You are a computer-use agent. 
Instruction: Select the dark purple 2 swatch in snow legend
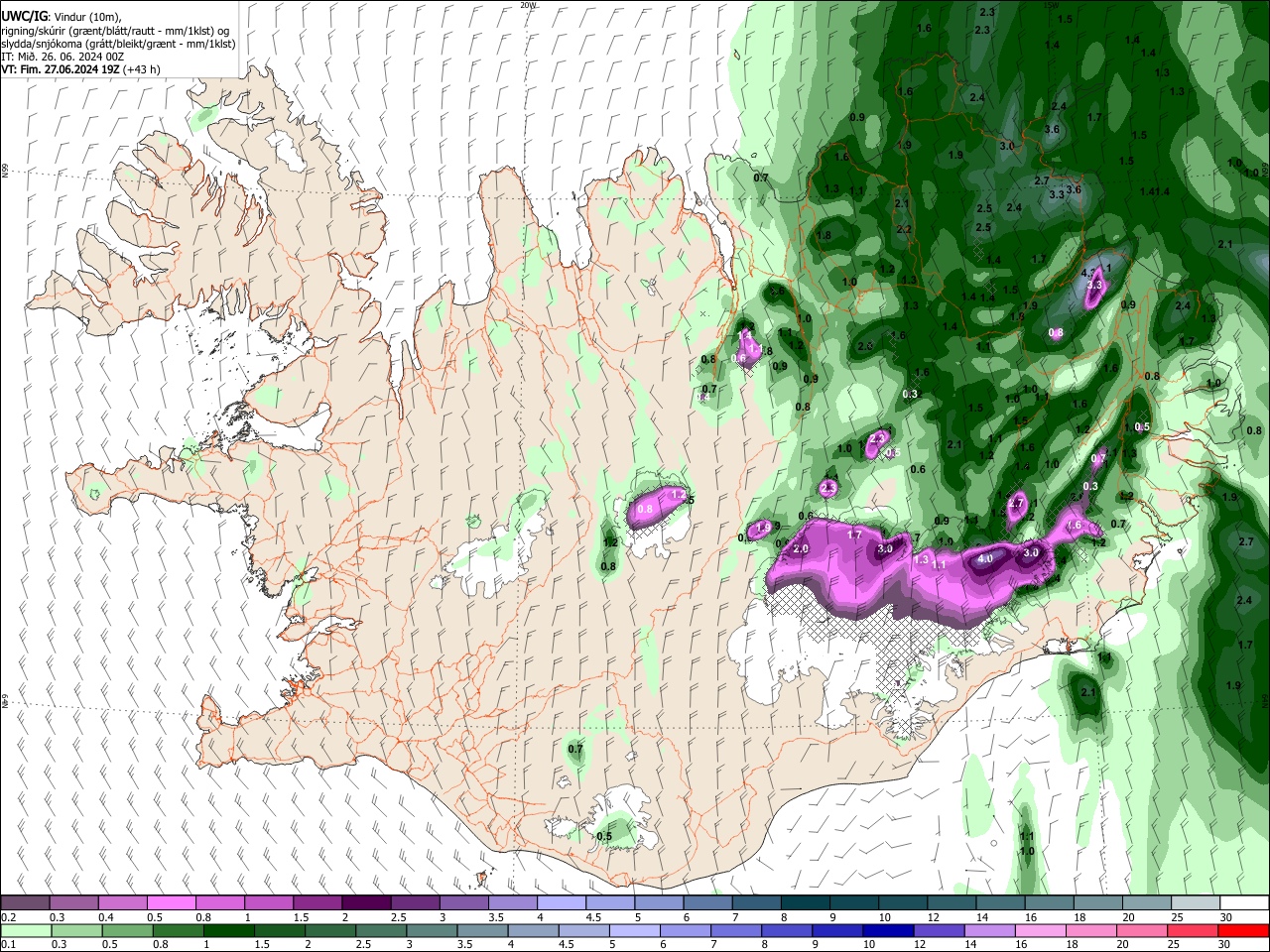pos(365,903)
